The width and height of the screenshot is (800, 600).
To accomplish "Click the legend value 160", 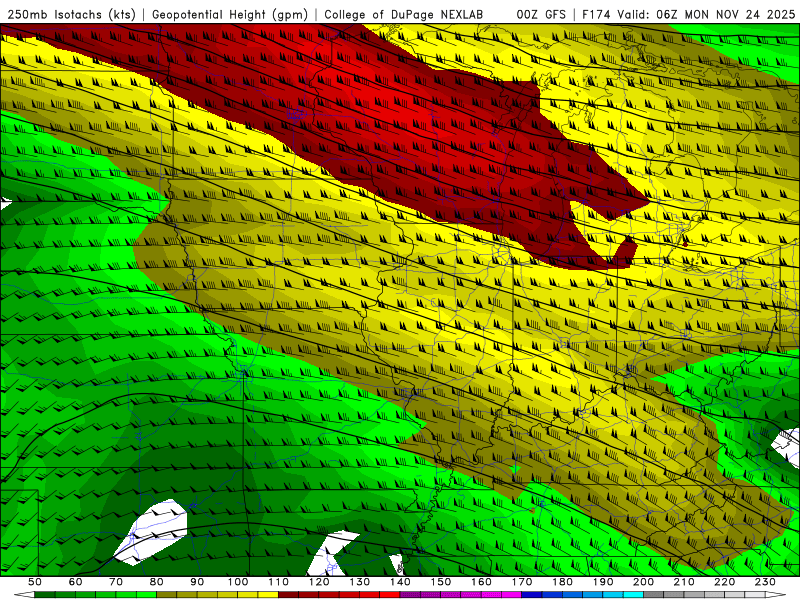I will tap(481, 582).
